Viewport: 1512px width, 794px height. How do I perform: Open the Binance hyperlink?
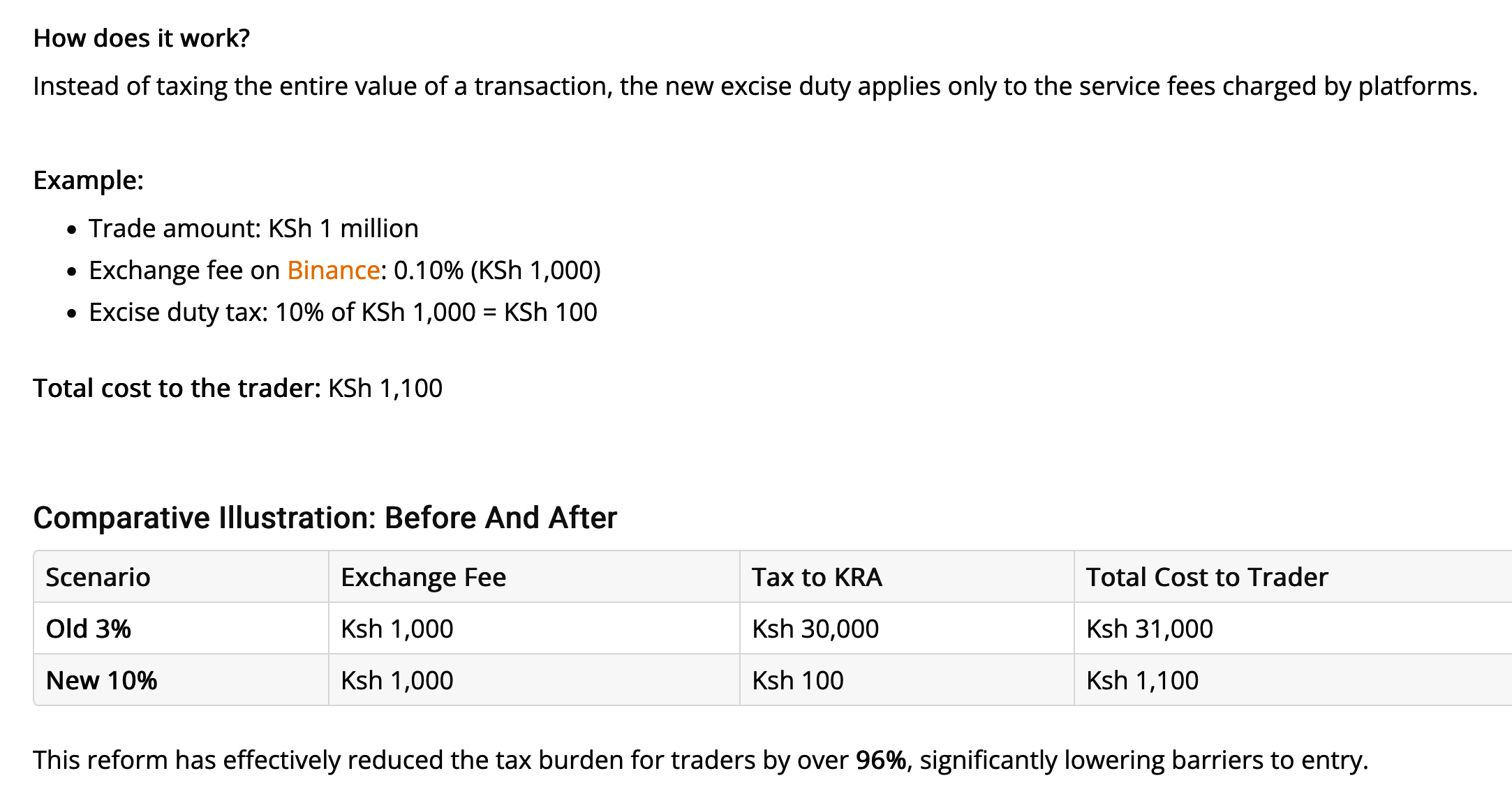(x=333, y=271)
